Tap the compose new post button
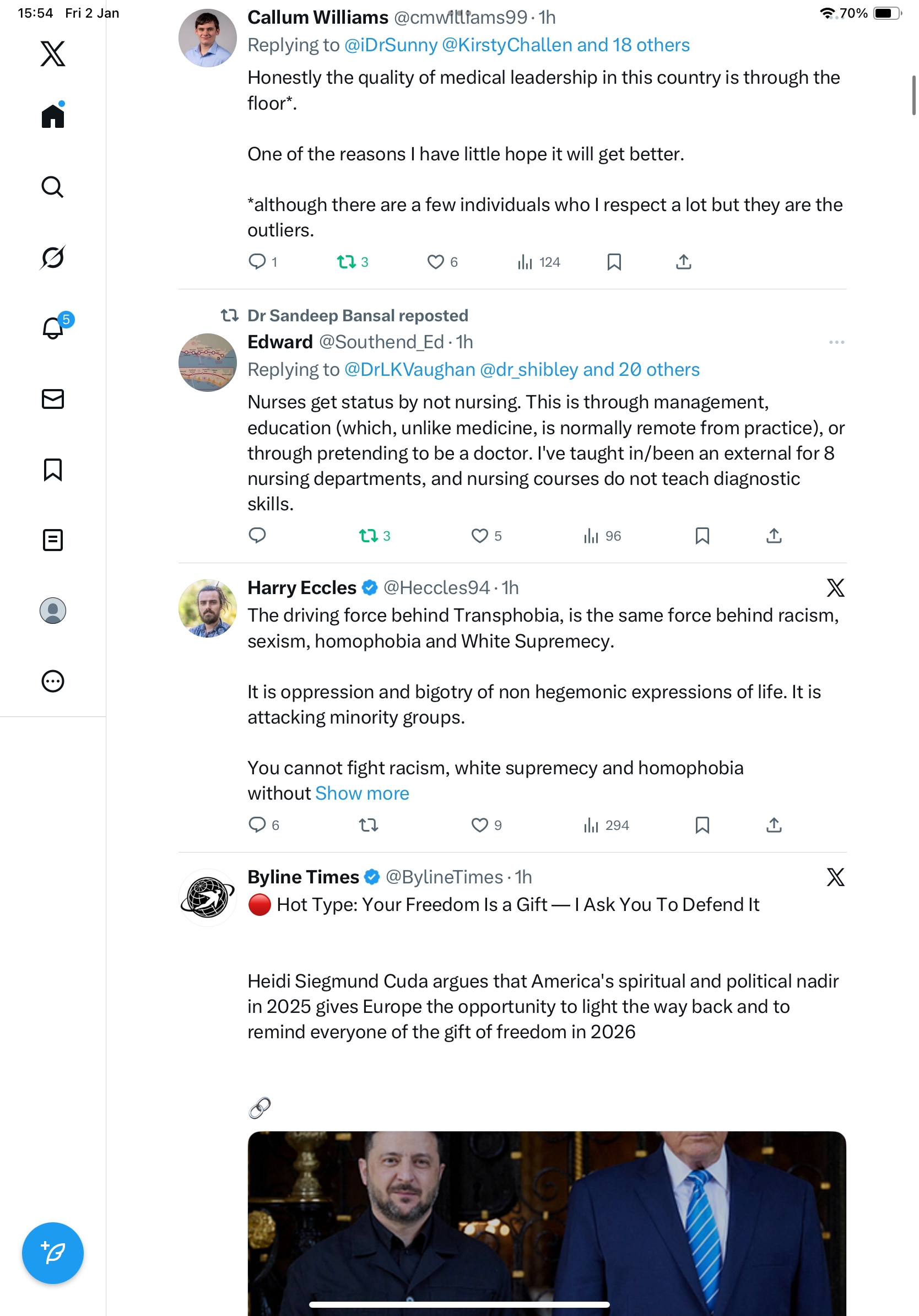This screenshot has height=1316, width=919. pyautogui.click(x=53, y=1253)
